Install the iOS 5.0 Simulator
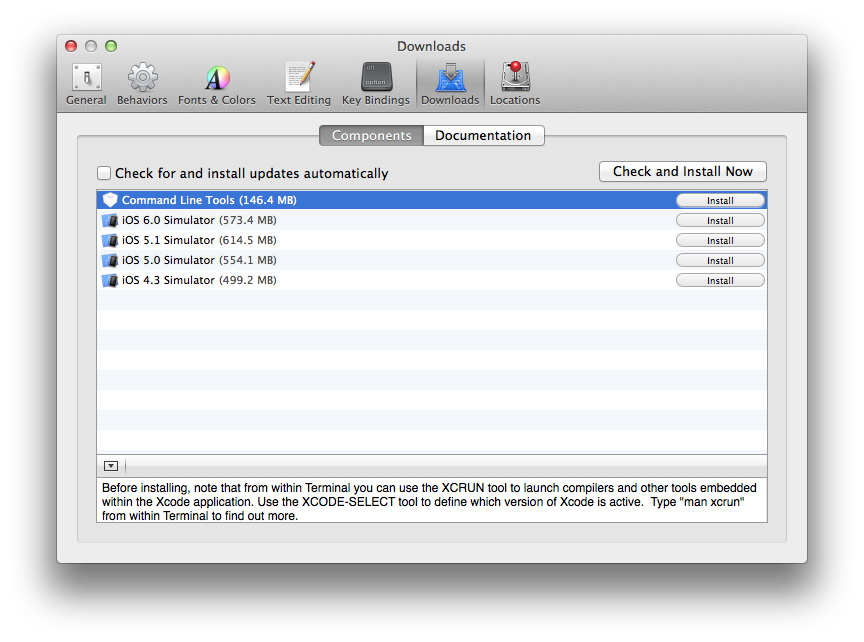The image size is (864, 642). (720, 260)
